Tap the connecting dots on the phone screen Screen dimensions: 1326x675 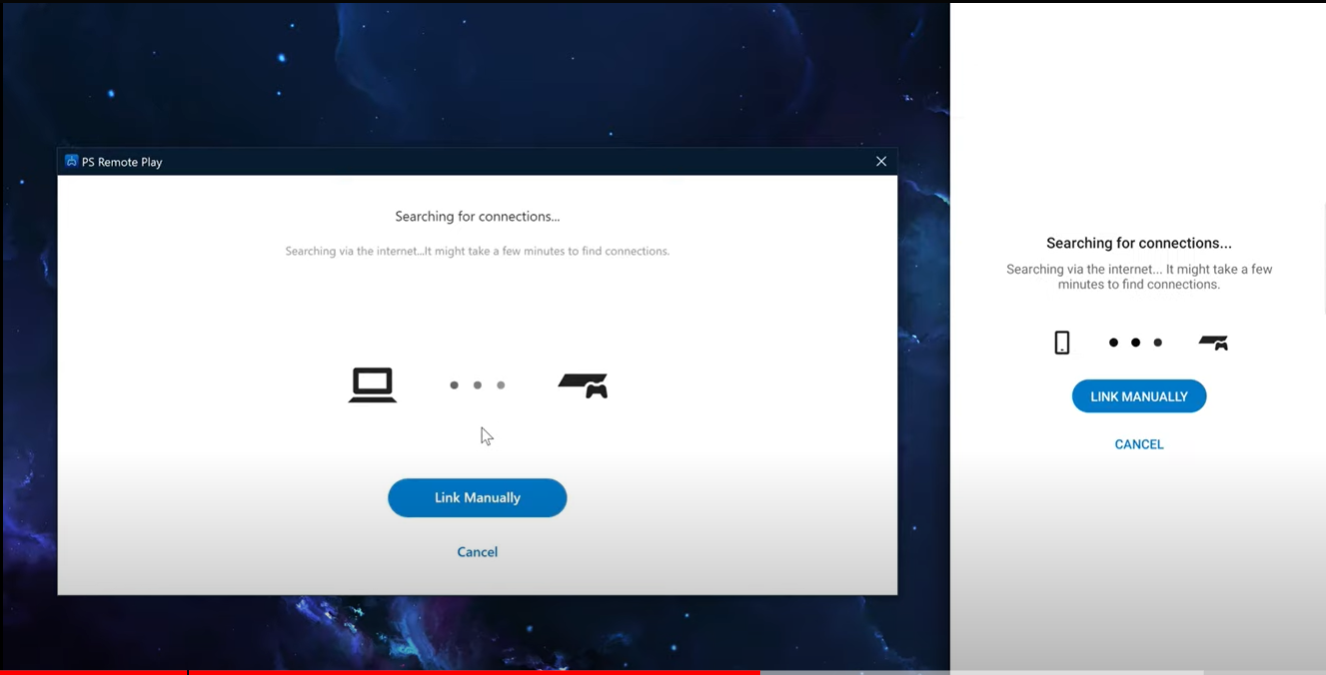1135,342
